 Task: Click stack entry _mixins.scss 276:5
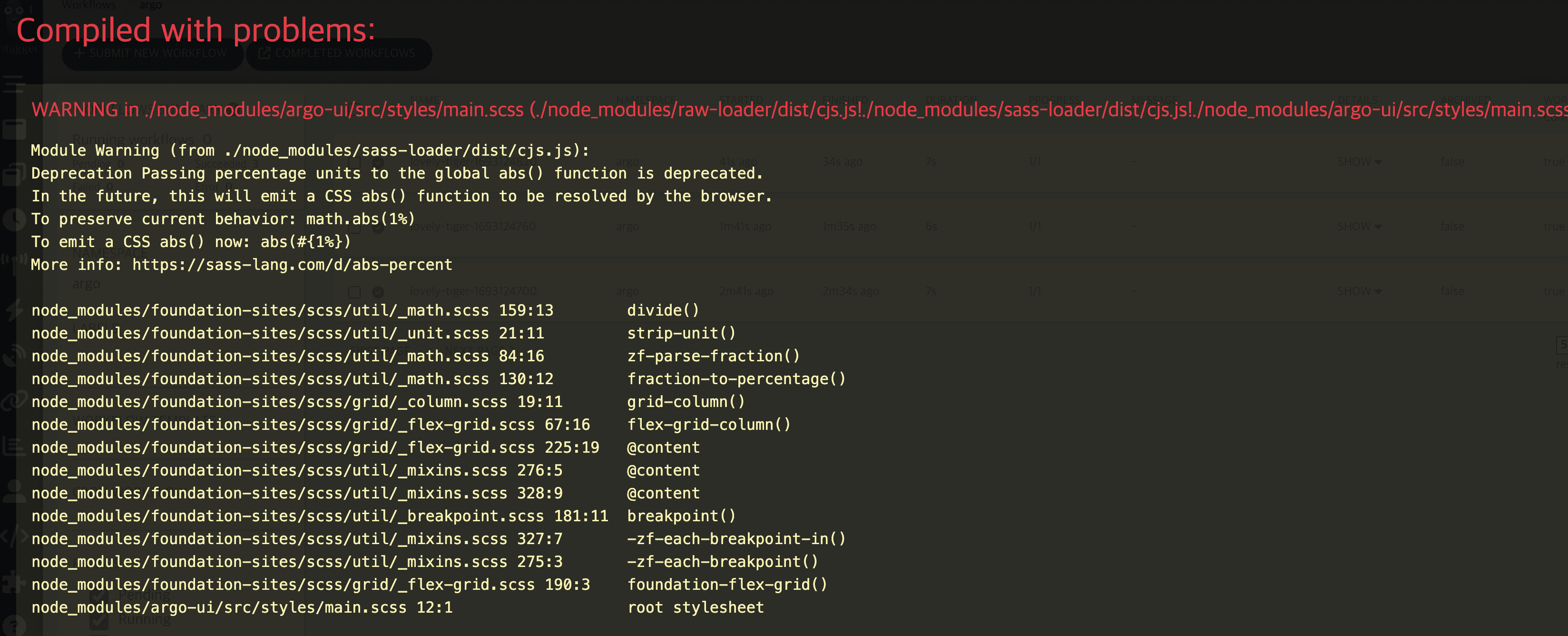pos(296,470)
